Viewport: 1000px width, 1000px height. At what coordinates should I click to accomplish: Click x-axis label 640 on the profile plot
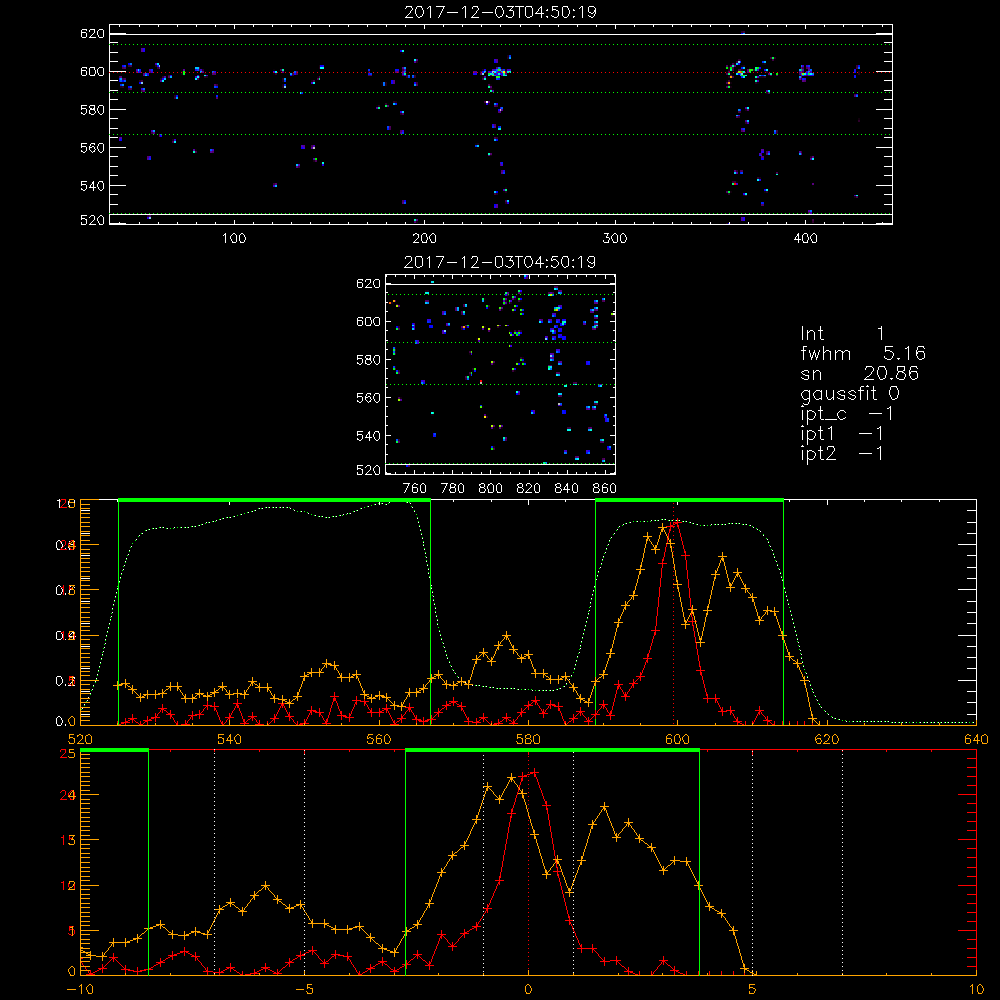click(x=976, y=739)
